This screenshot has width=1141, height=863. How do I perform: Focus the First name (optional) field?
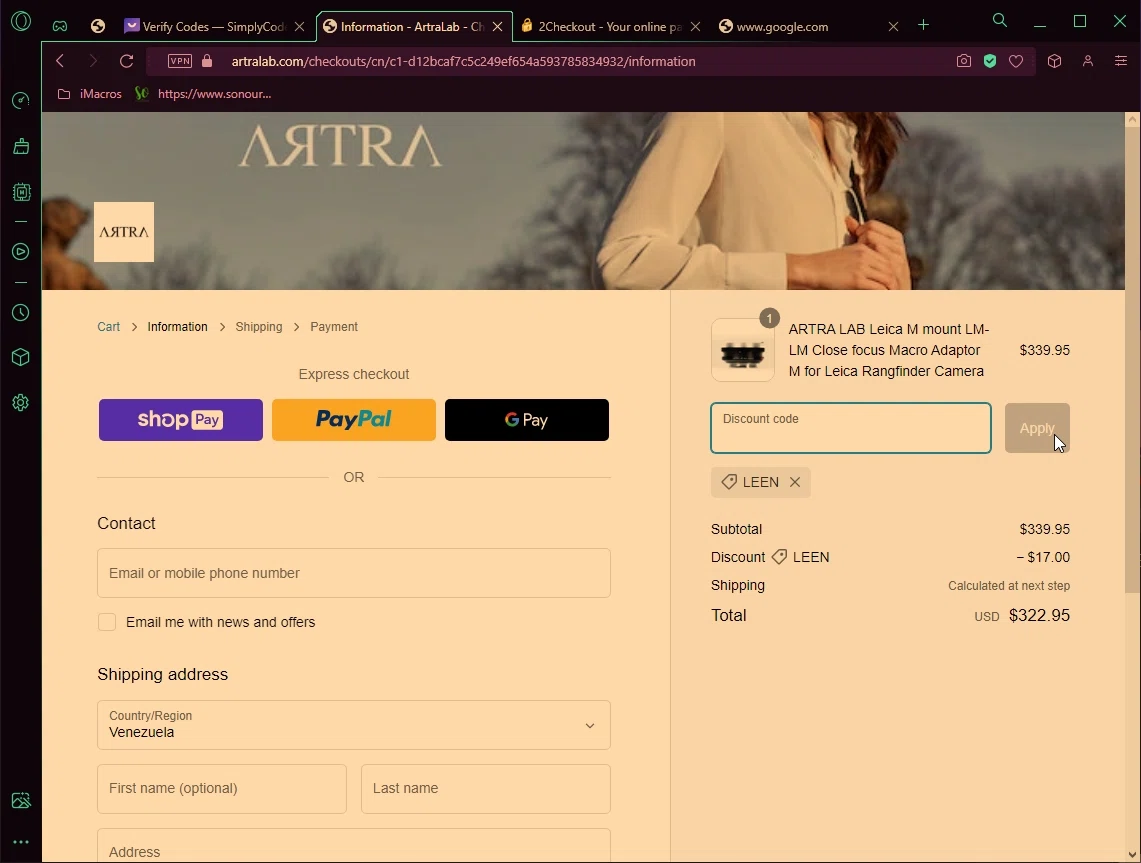pyautogui.click(x=222, y=789)
